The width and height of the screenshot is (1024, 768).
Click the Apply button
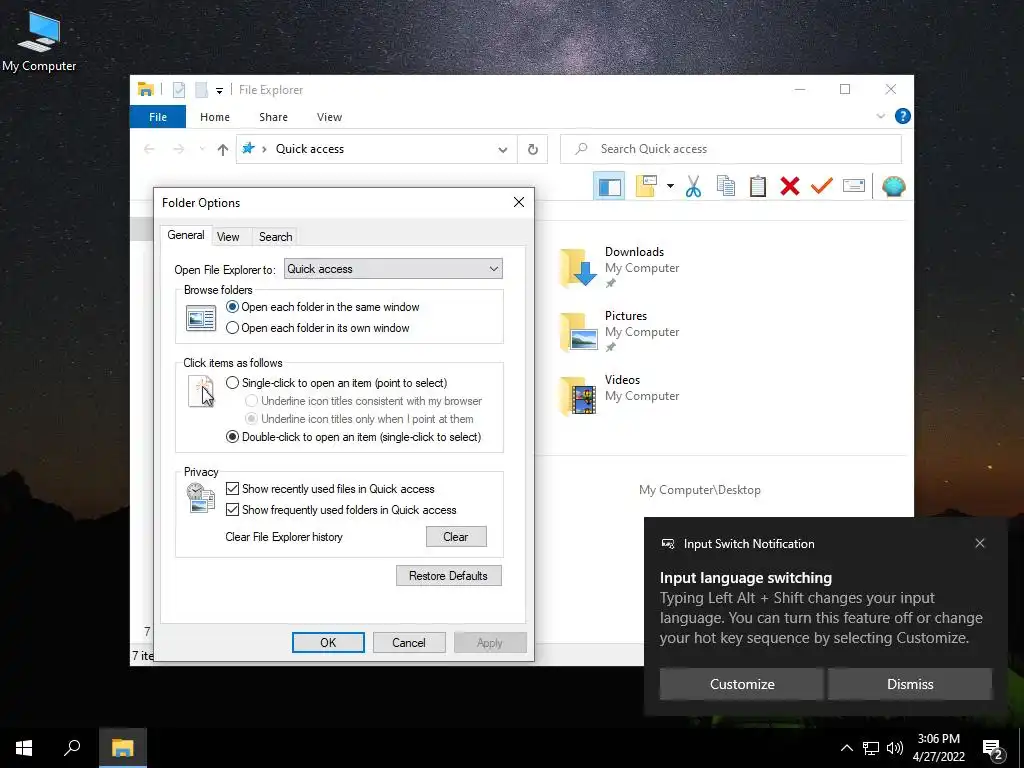490,643
